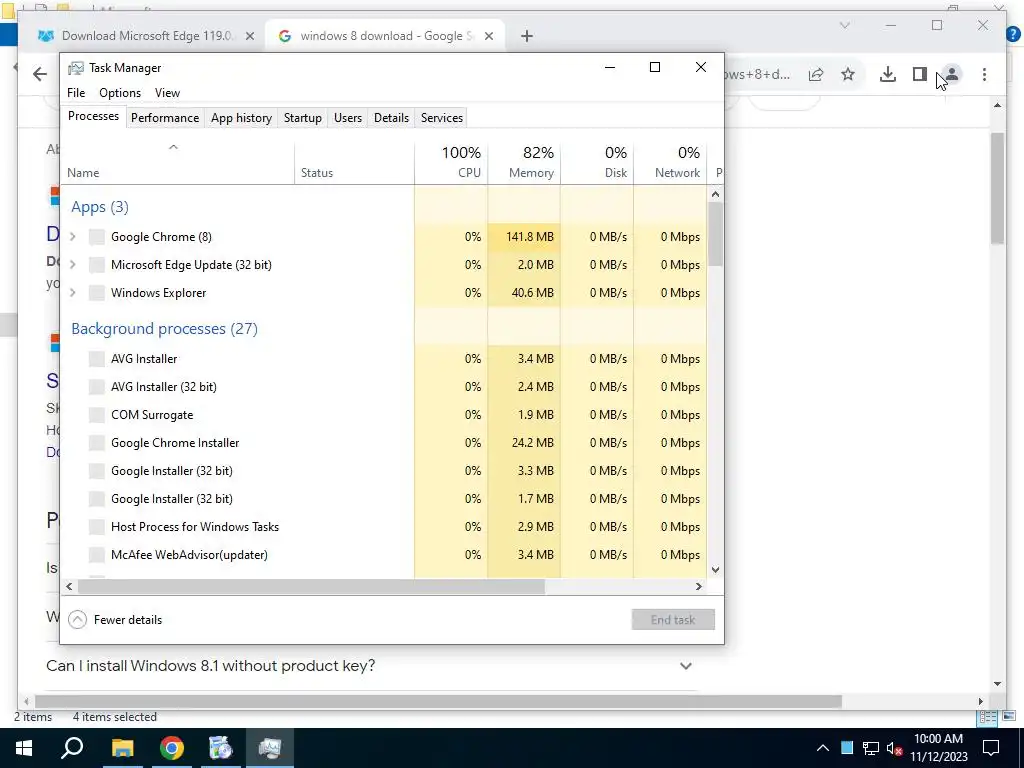Viewport: 1024px width, 768px height.
Task: Click the COM Surrogate process icon
Action: point(97,415)
